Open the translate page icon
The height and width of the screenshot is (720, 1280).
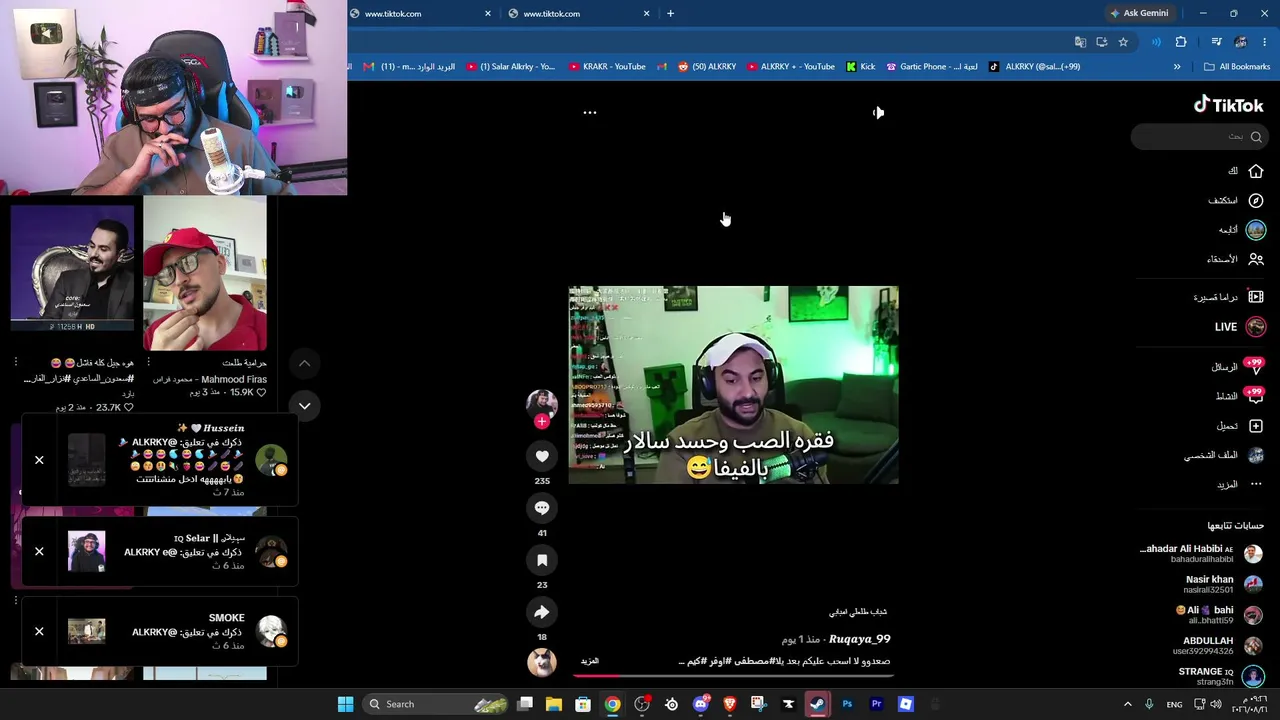coord(1080,42)
